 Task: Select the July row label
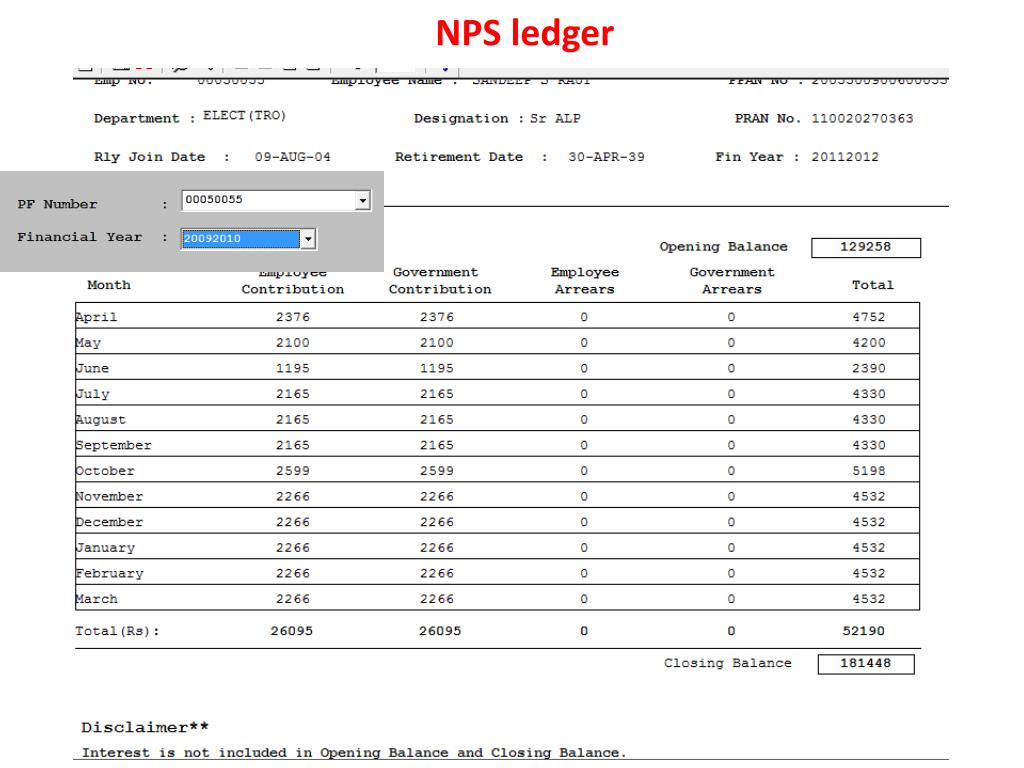coord(92,394)
